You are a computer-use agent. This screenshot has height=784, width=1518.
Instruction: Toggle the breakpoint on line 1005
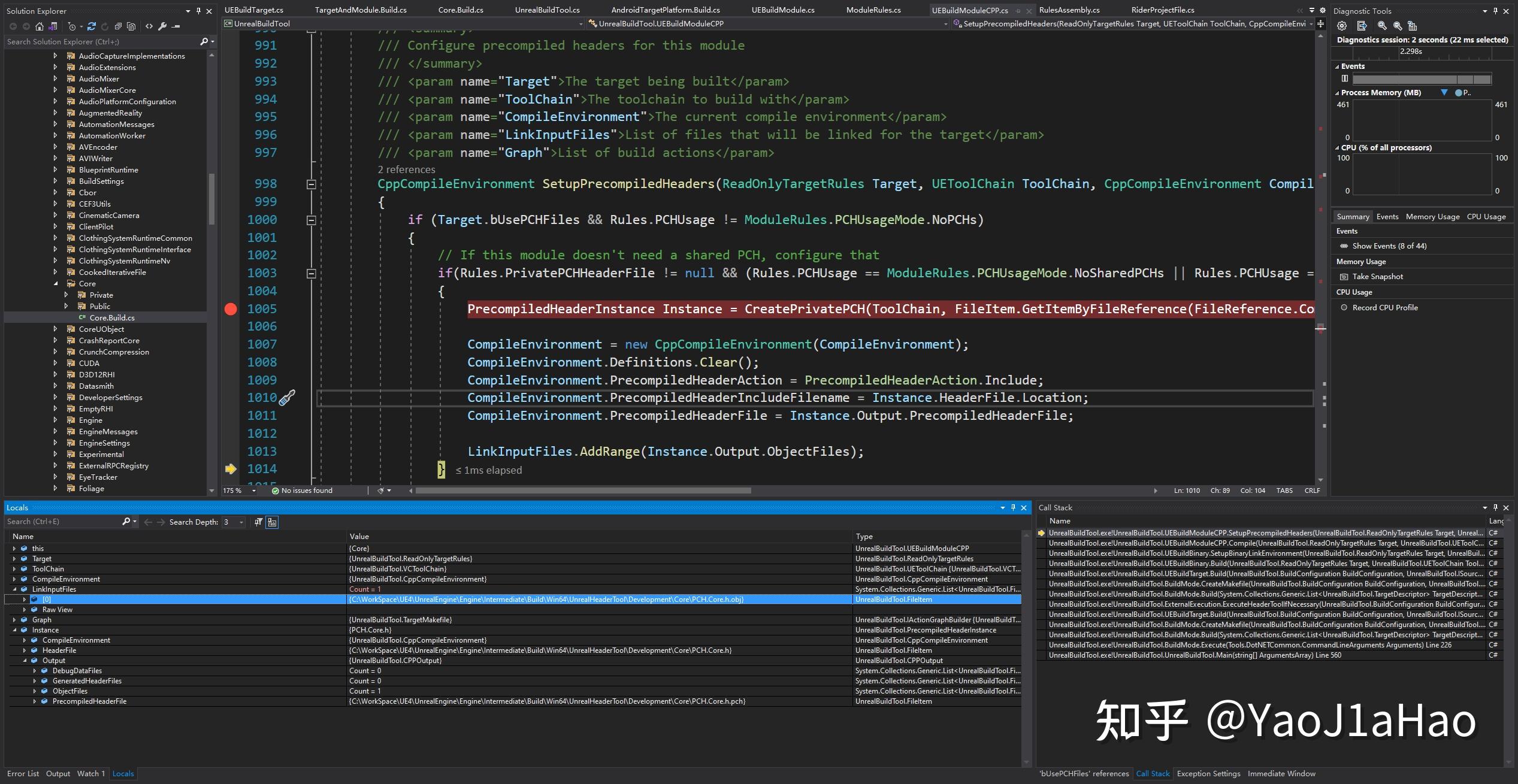tap(231, 309)
